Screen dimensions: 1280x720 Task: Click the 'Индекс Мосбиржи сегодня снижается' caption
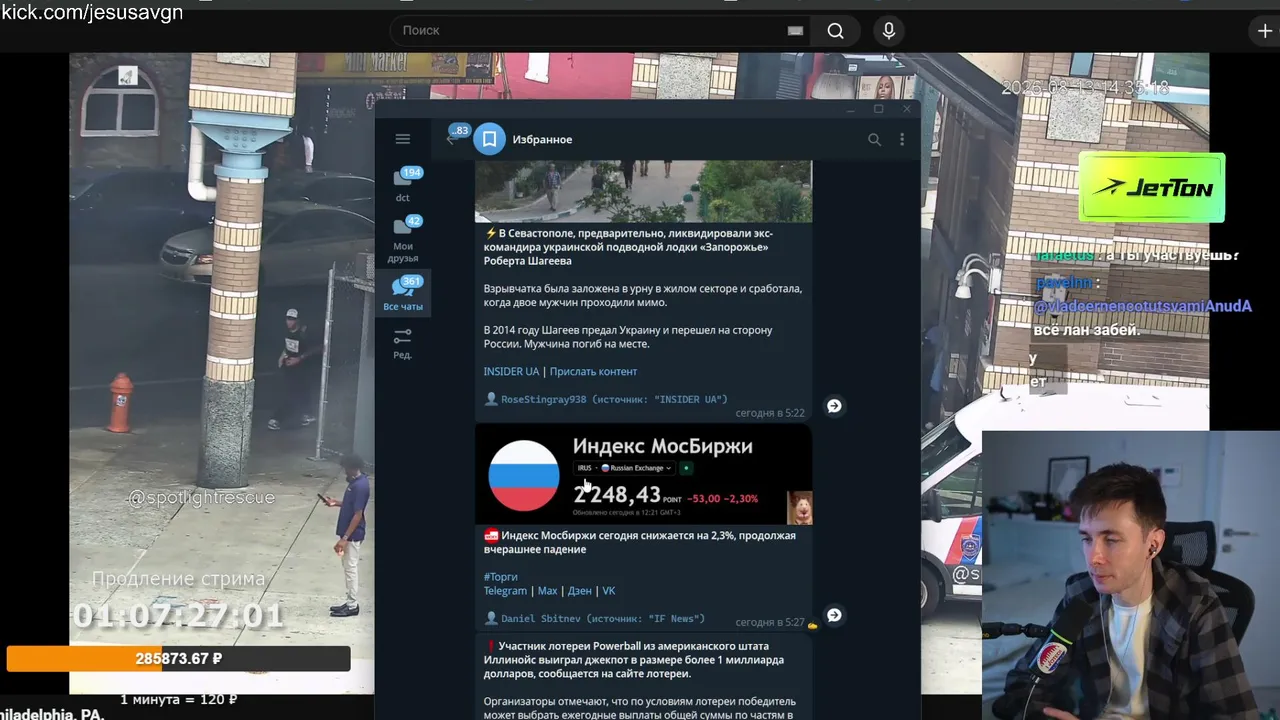click(x=640, y=542)
